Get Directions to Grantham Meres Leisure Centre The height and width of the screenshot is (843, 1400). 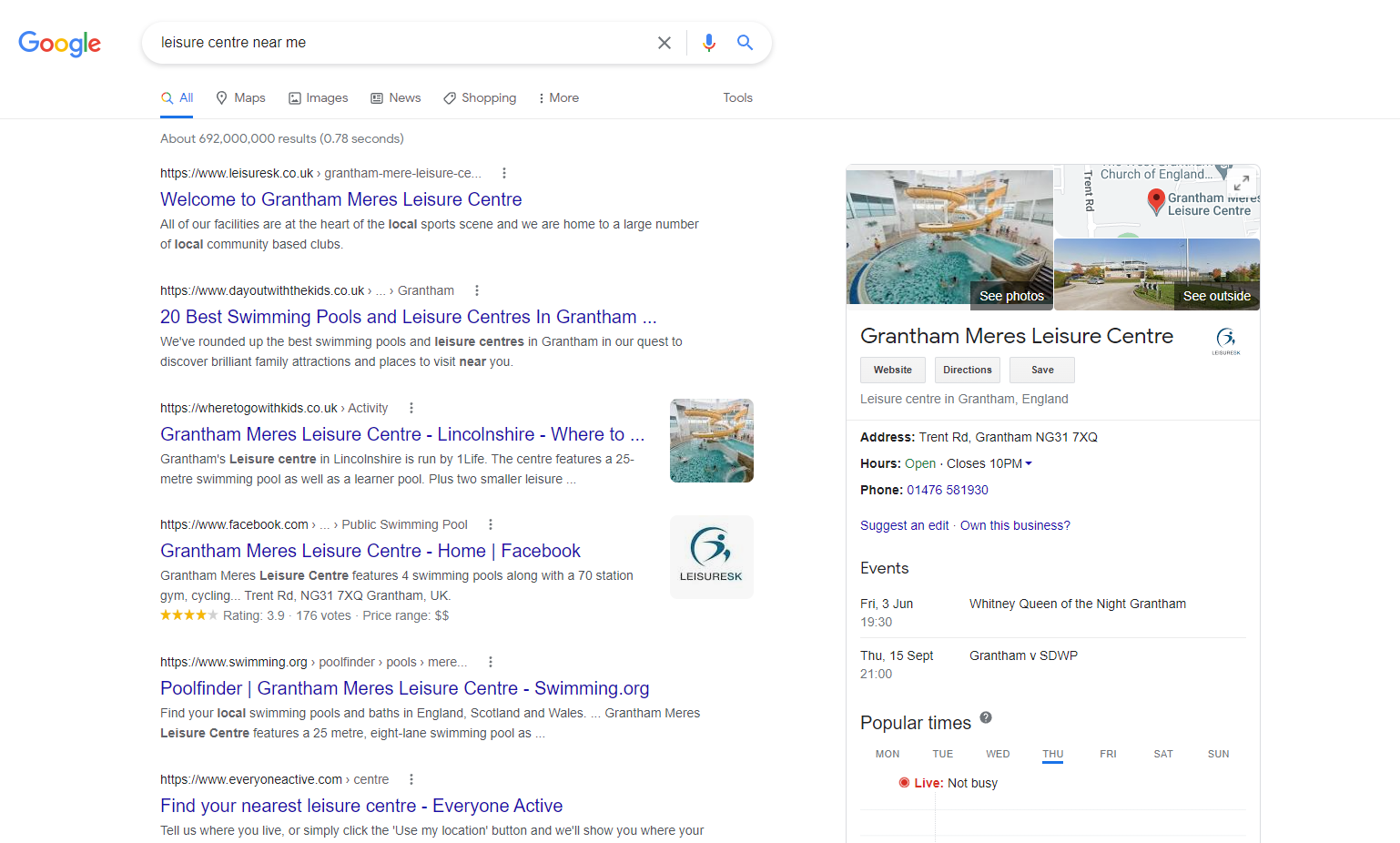click(968, 370)
